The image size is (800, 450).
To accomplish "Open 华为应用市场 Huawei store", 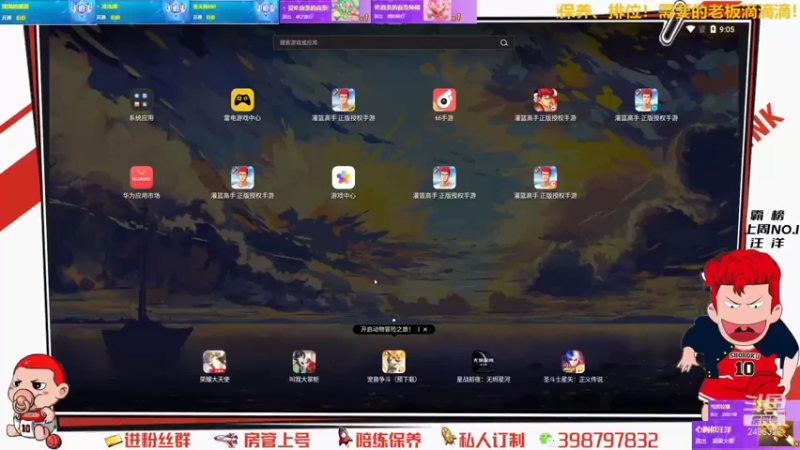I will tap(141, 178).
